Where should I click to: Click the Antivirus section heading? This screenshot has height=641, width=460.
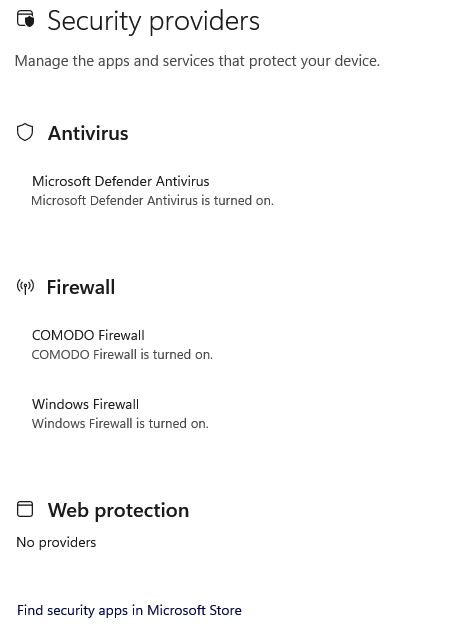click(x=88, y=133)
